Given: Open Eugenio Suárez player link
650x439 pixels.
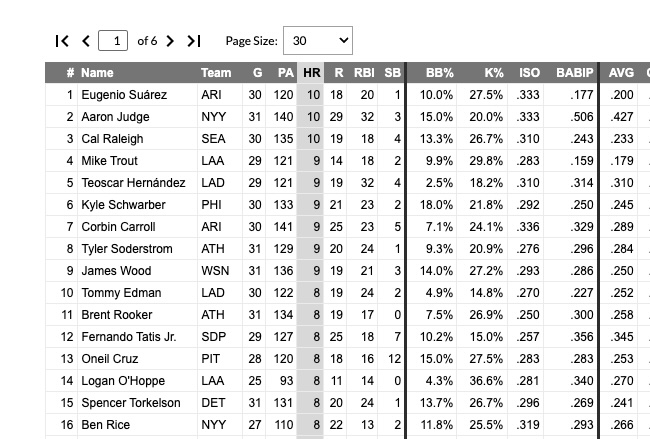Looking at the screenshot, I should pyautogui.click(x=124, y=95).
